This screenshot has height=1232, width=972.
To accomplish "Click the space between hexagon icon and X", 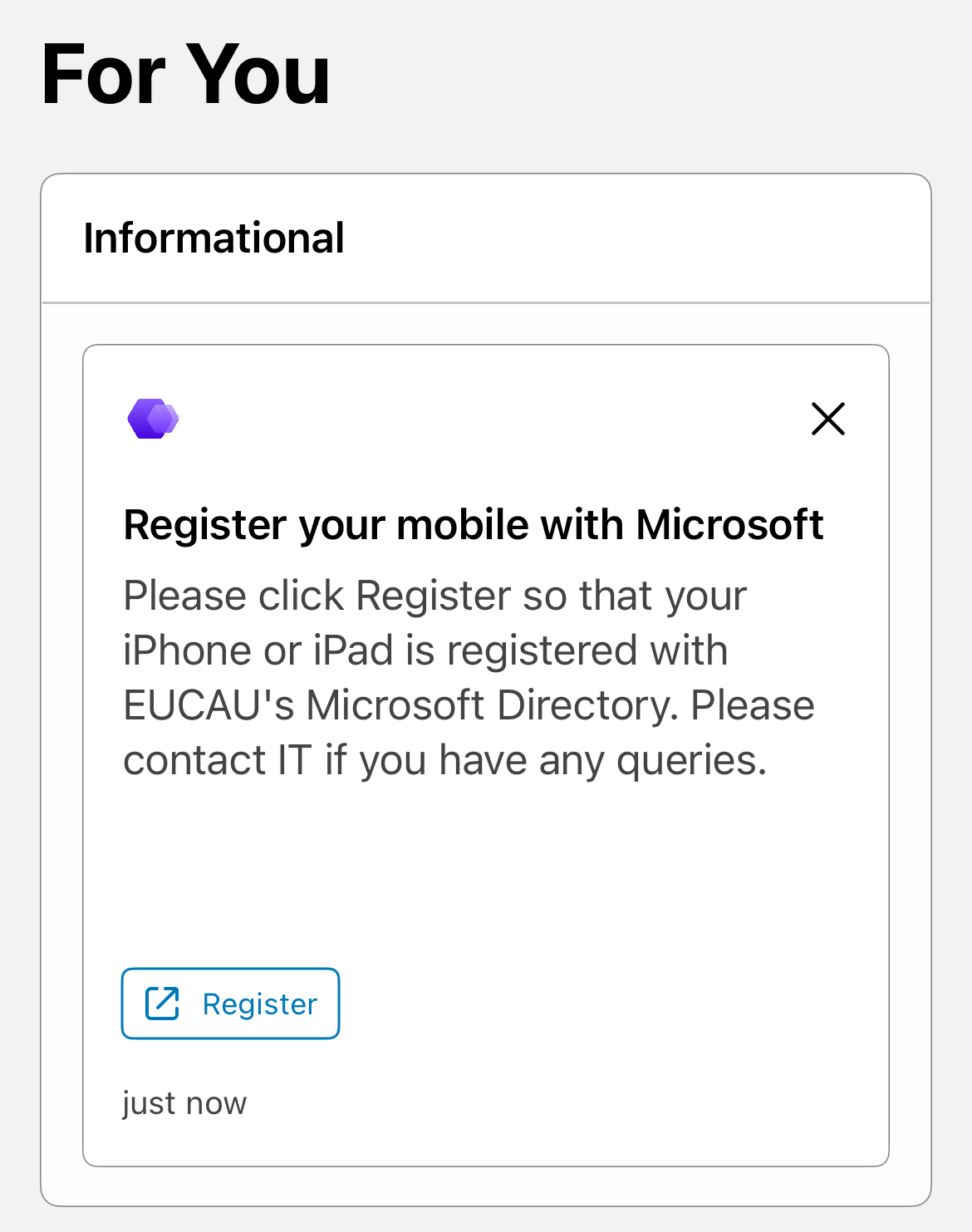I will (490, 418).
